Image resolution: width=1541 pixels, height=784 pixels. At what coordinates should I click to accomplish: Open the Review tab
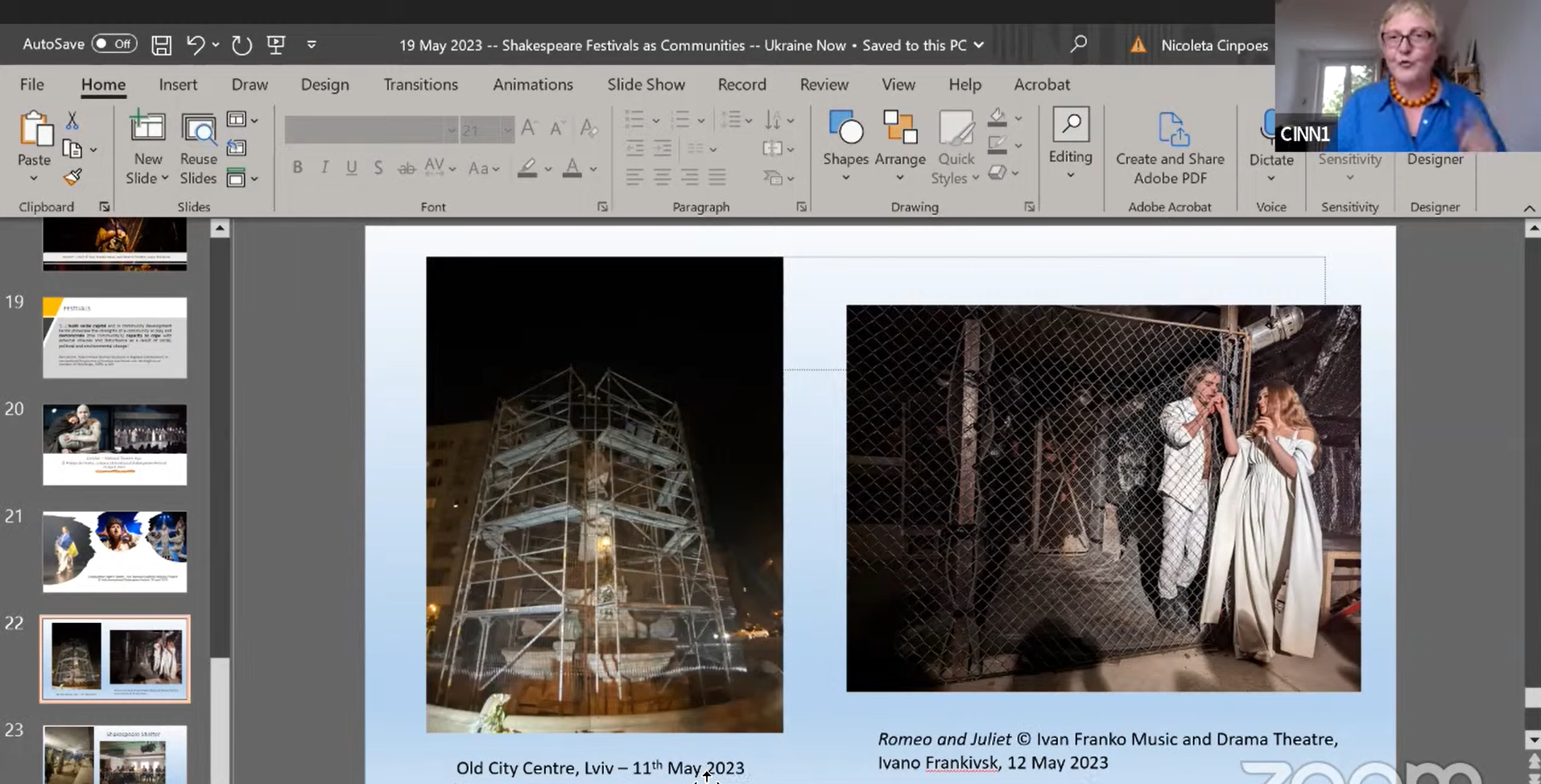[x=824, y=85]
